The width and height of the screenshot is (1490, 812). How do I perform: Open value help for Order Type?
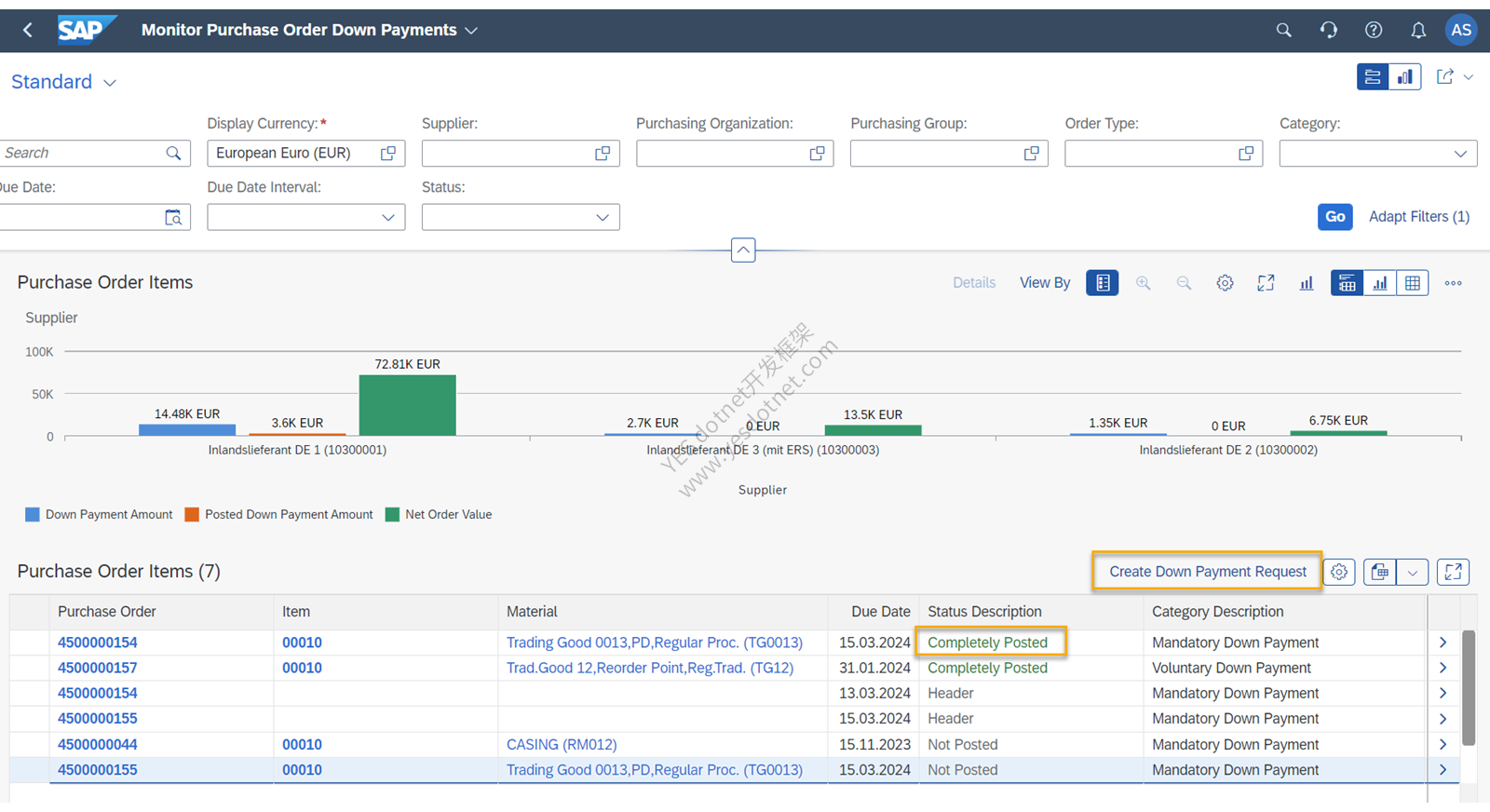click(1246, 153)
